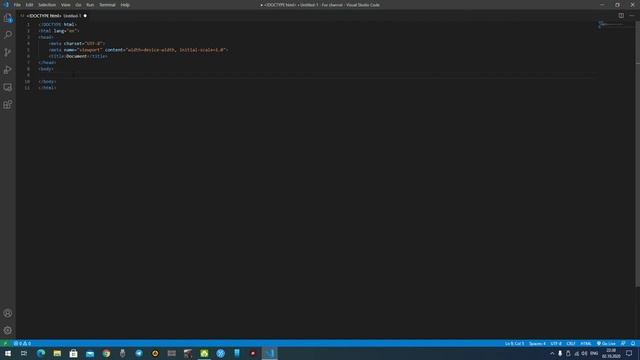Click the volume icon in system tray

(584, 353)
